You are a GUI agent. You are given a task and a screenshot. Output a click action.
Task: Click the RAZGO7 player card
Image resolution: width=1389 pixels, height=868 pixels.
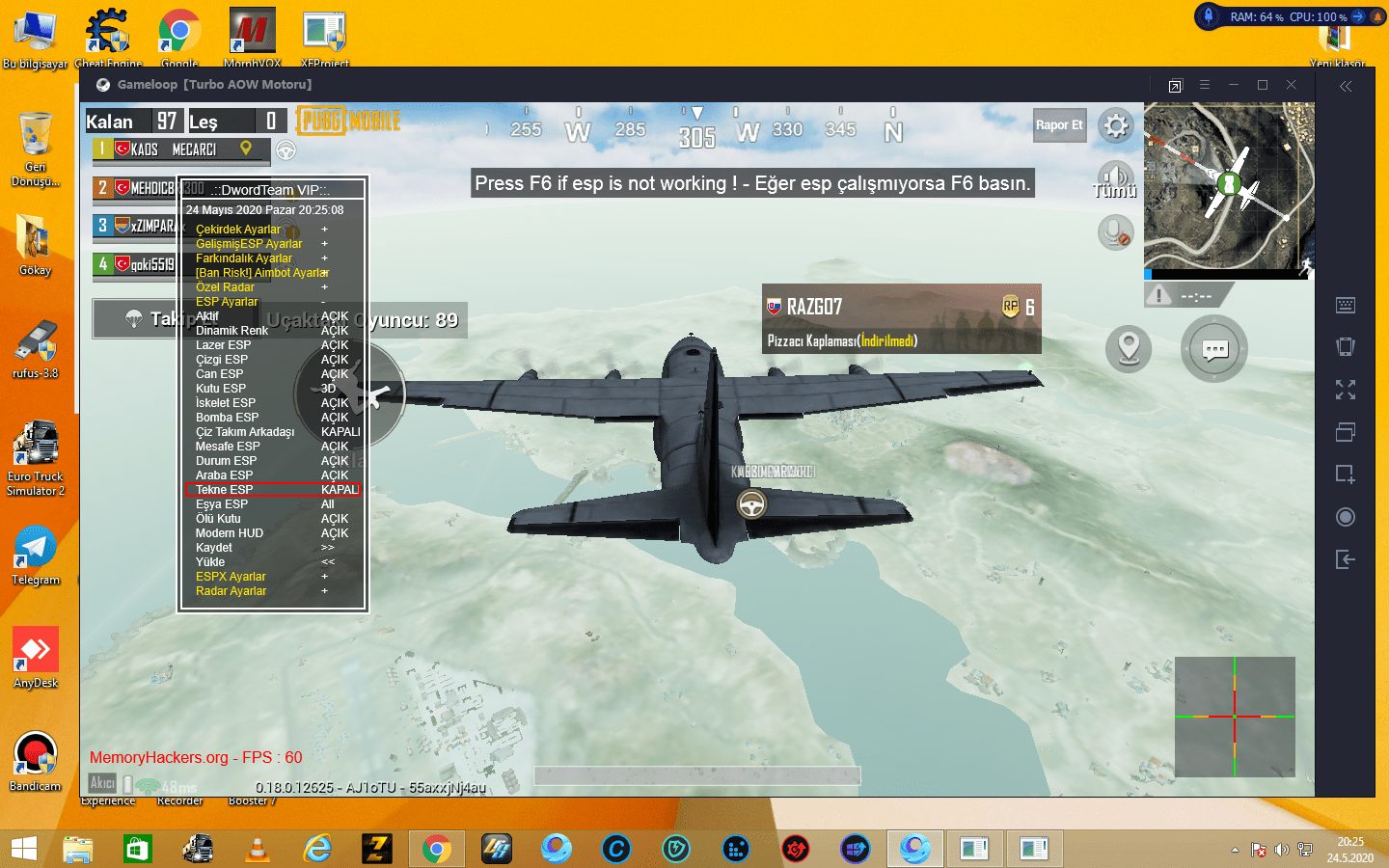tap(901, 319)
